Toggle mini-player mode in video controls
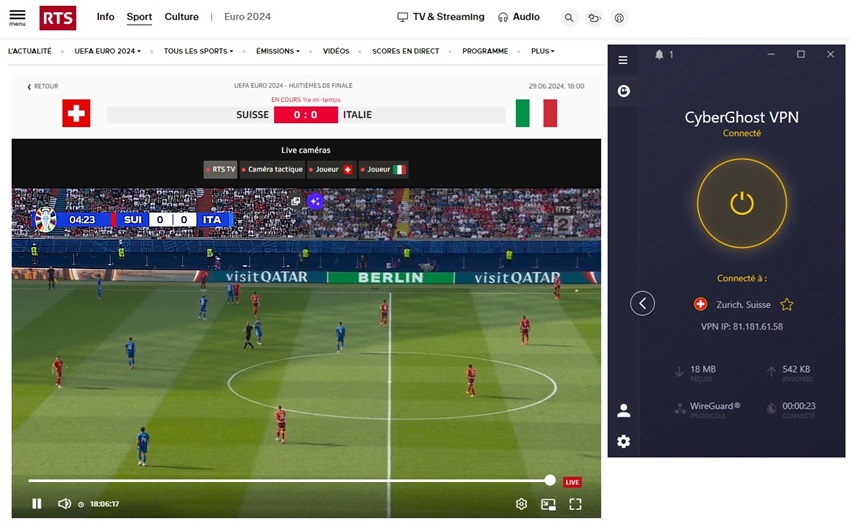The height and width of the screenshot is (522, 850). point(549,505)
